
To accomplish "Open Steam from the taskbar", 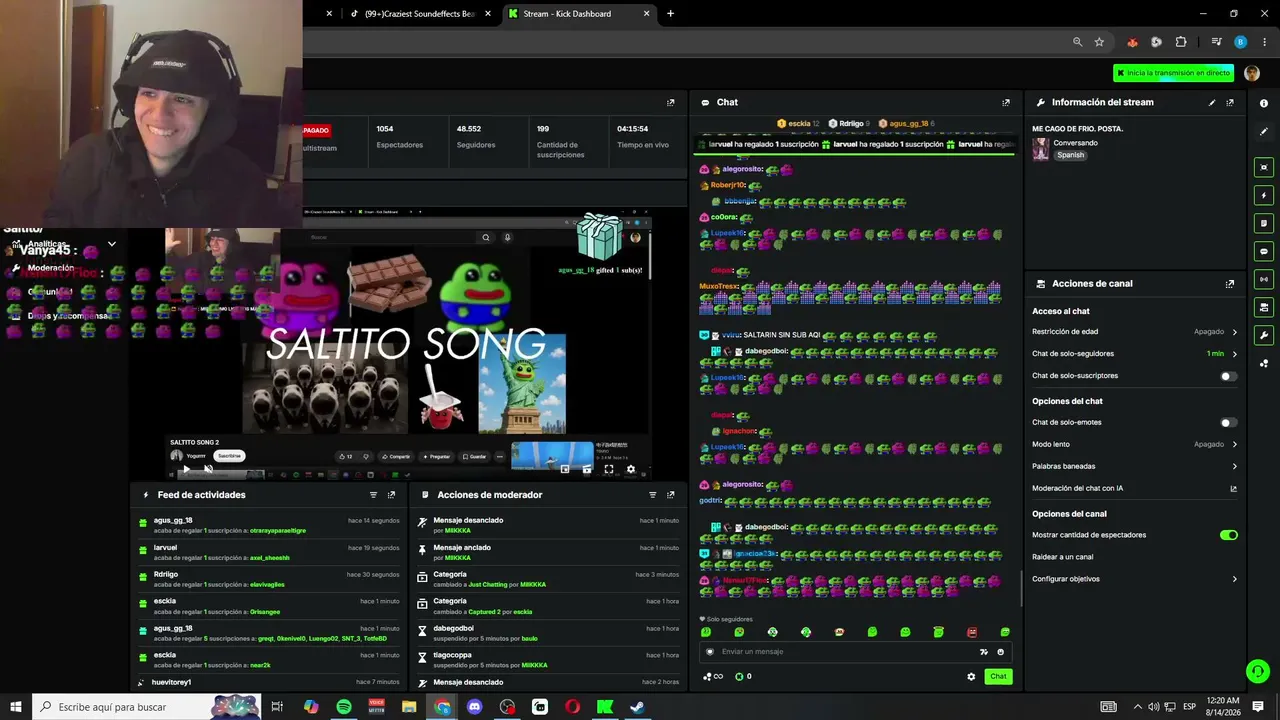I will (637, 707).
